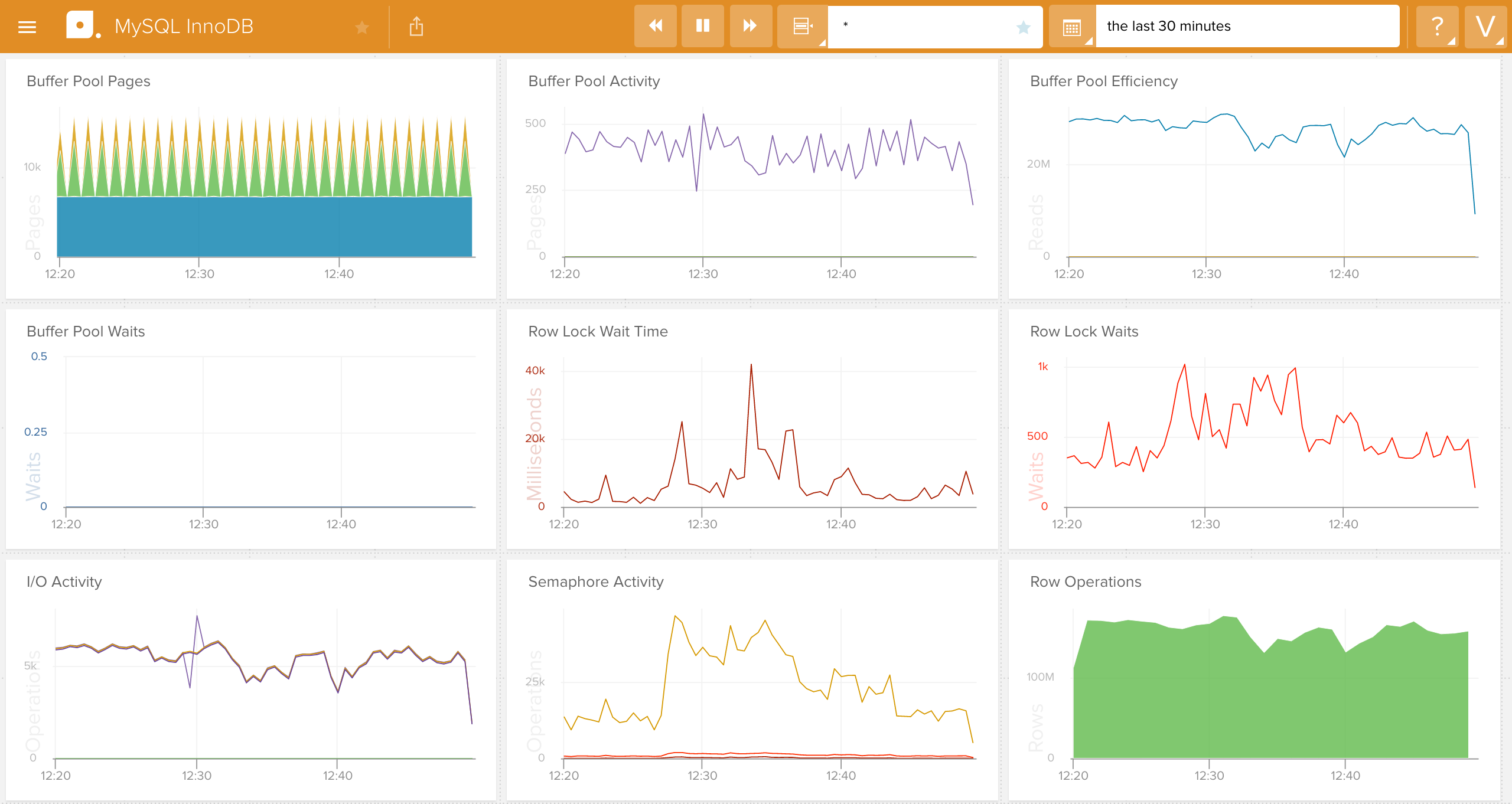
Task: Click the Buffer Pool Efficiency chart title
Action: coord(1104,81)
